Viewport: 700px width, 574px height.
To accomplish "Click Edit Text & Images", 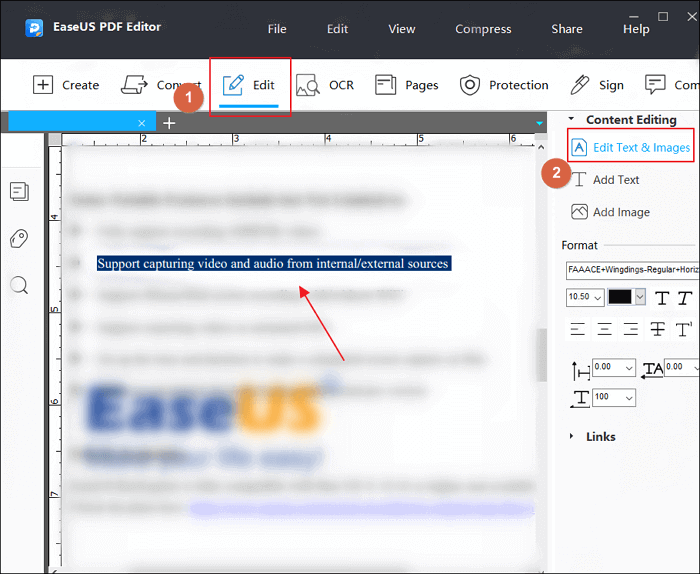I will [x=630, y=147].
